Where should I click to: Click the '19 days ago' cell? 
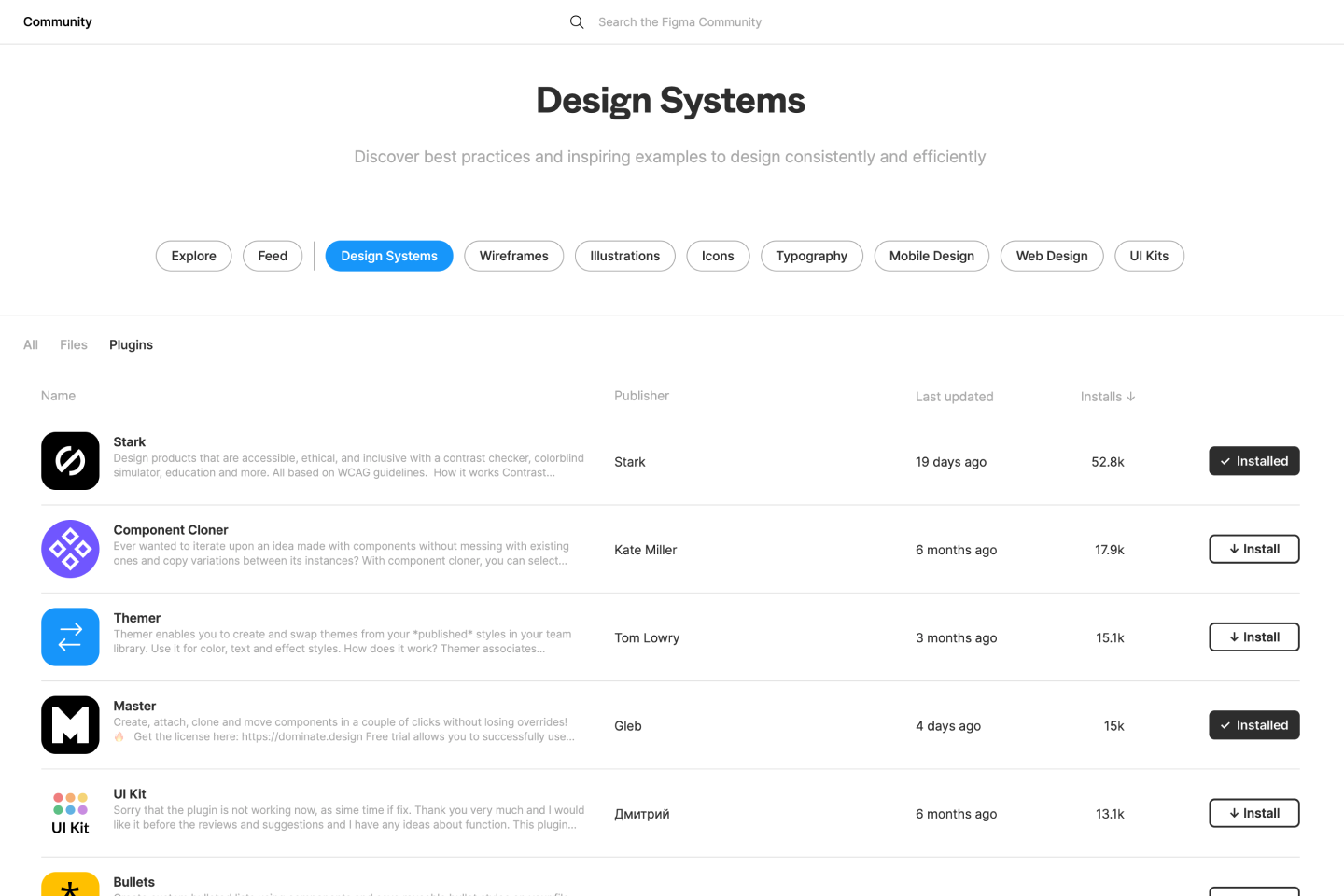pyautogui.click(x=951, y=462)
